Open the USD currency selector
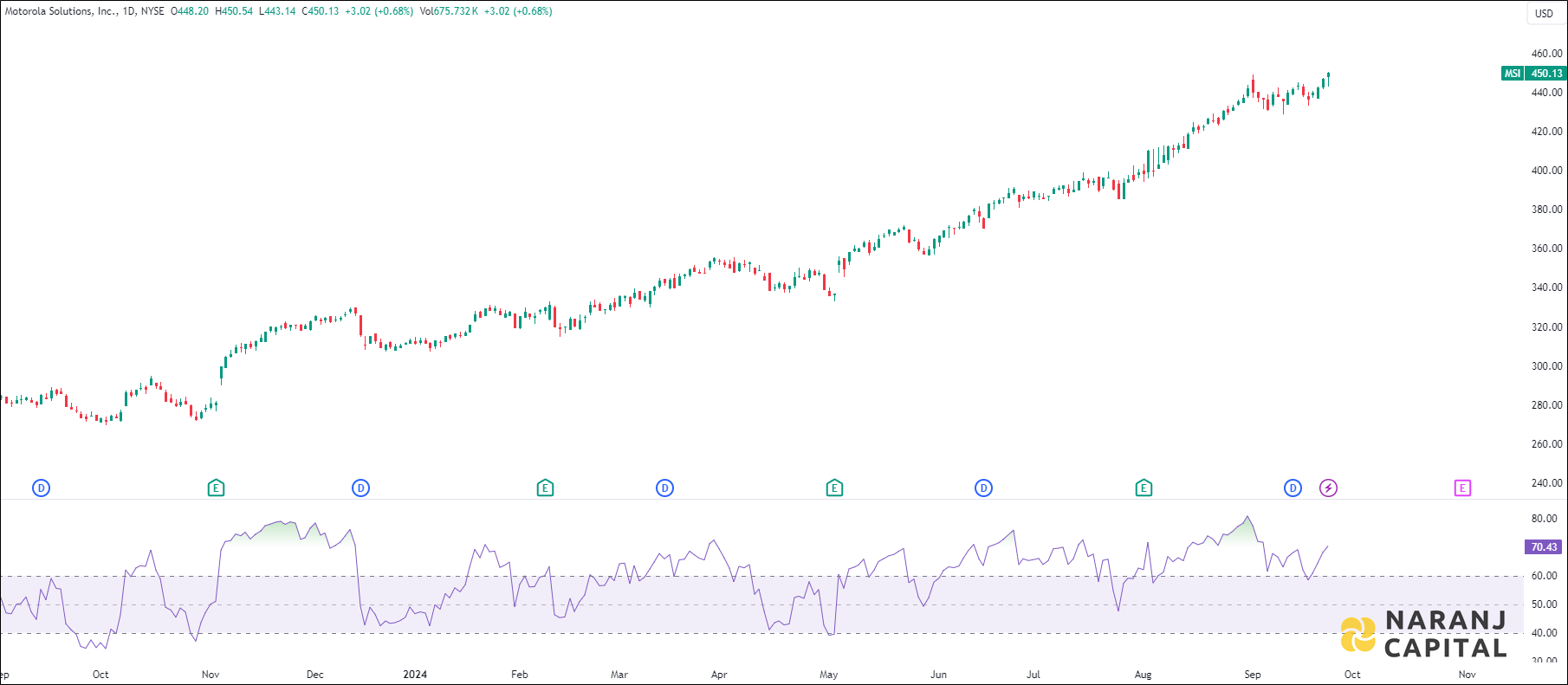 pos(1544,13)
